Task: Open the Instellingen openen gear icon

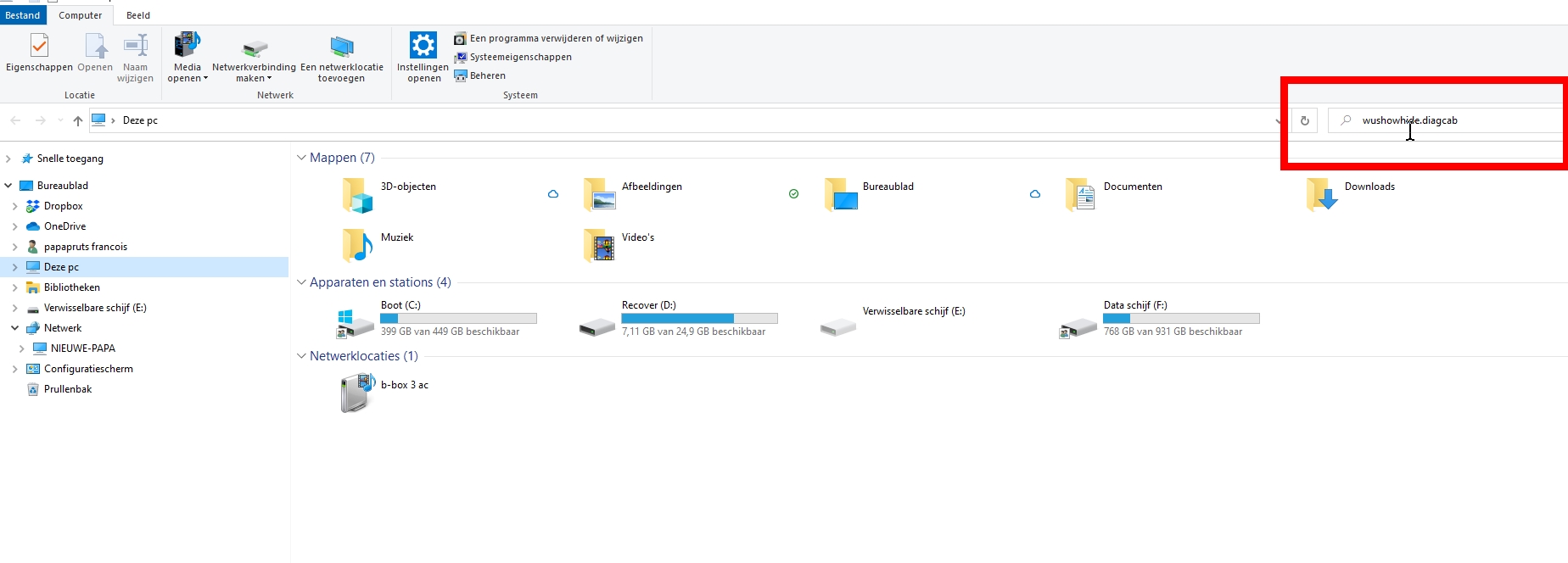Action: click(x=423, y=46)
